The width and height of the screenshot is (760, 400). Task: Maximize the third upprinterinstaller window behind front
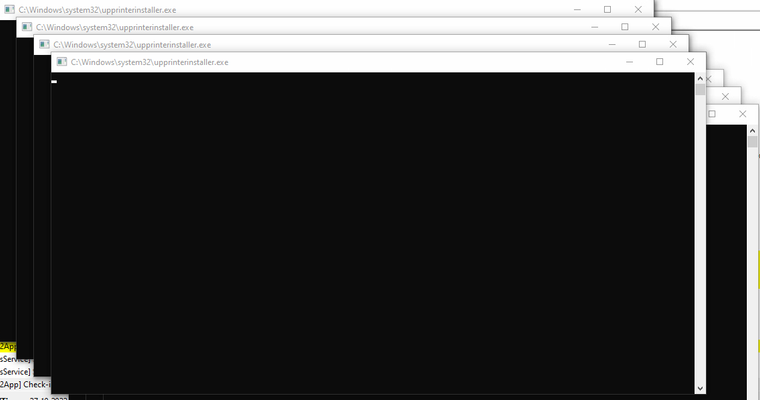pyautogui.click(x=642, y=44)
